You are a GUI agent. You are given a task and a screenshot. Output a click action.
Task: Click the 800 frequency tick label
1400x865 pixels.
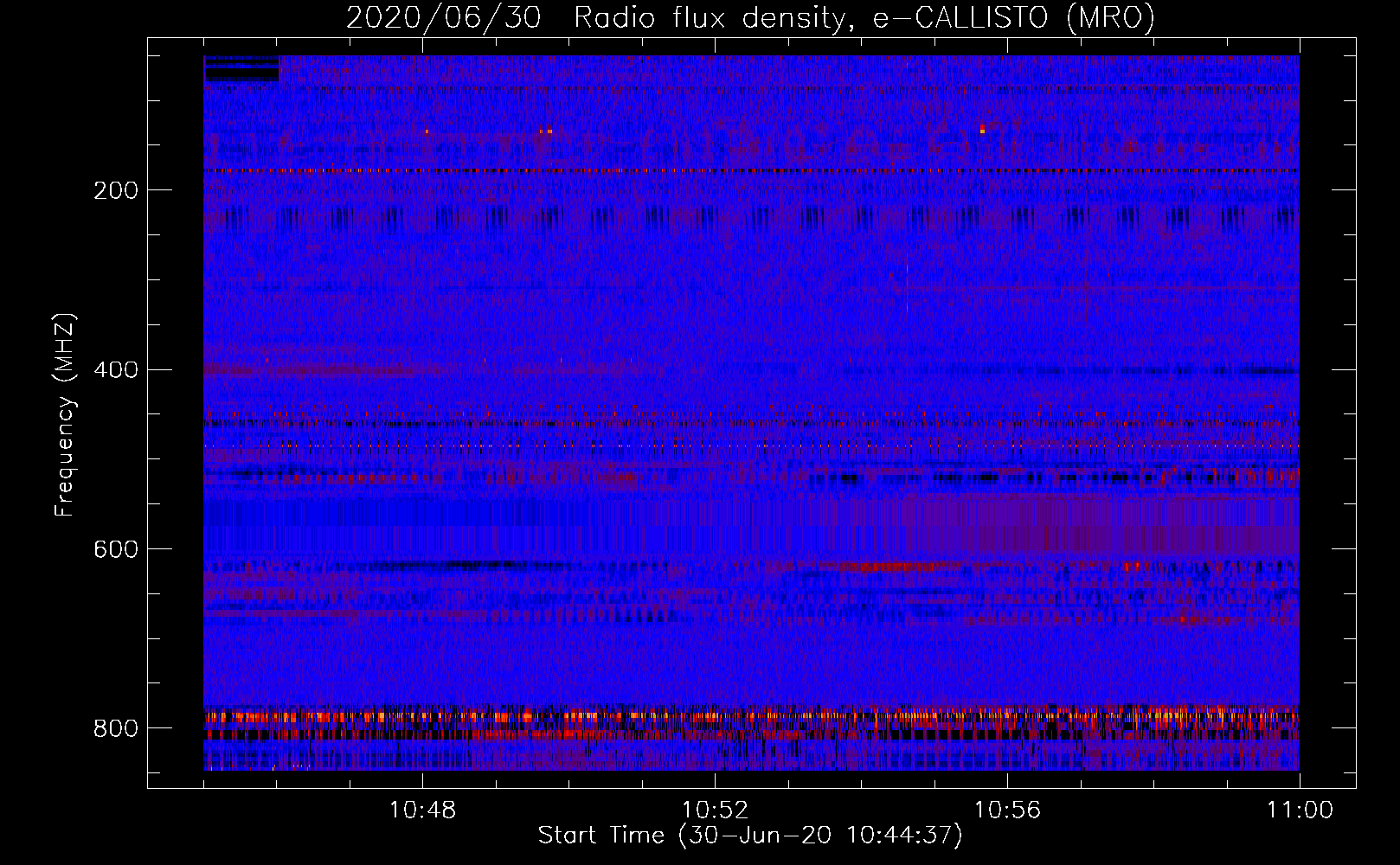(x=115, y=729)
